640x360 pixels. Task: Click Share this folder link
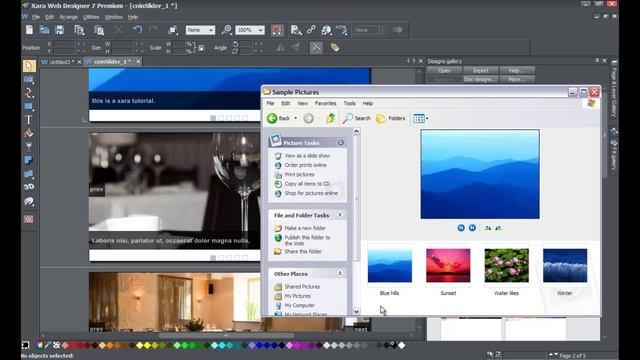click(x=303, y=252)
